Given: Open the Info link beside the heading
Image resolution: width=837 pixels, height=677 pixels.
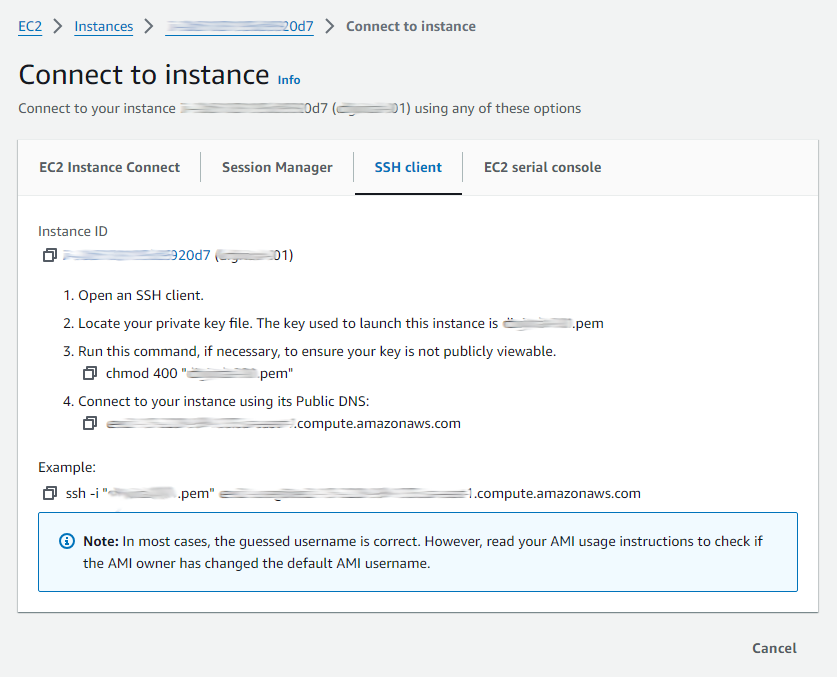Looking at the screenshot, I should tap(289, 80).
